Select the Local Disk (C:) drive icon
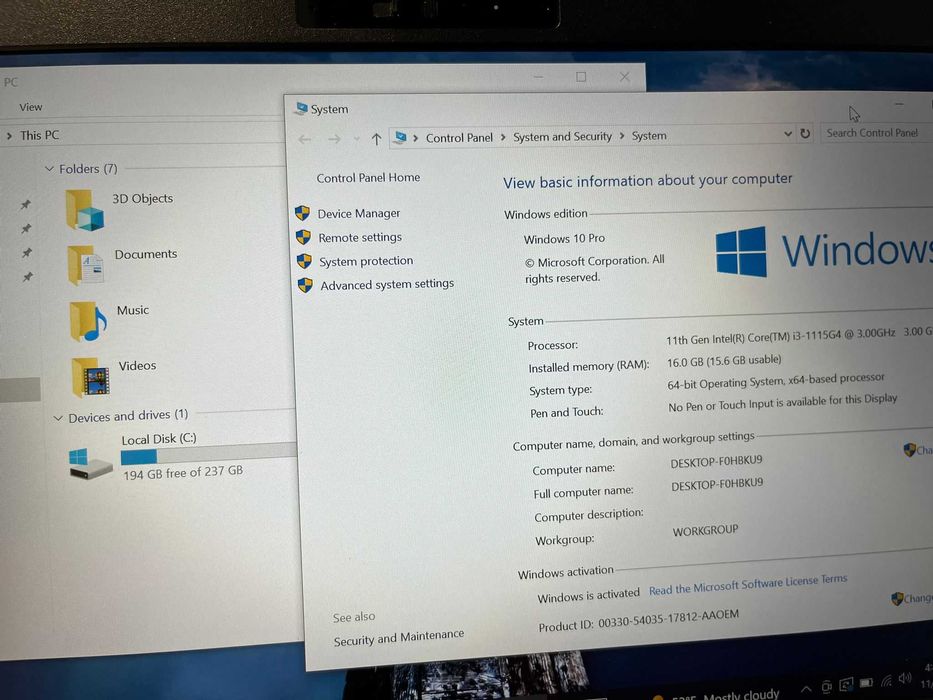 [90, 464]
